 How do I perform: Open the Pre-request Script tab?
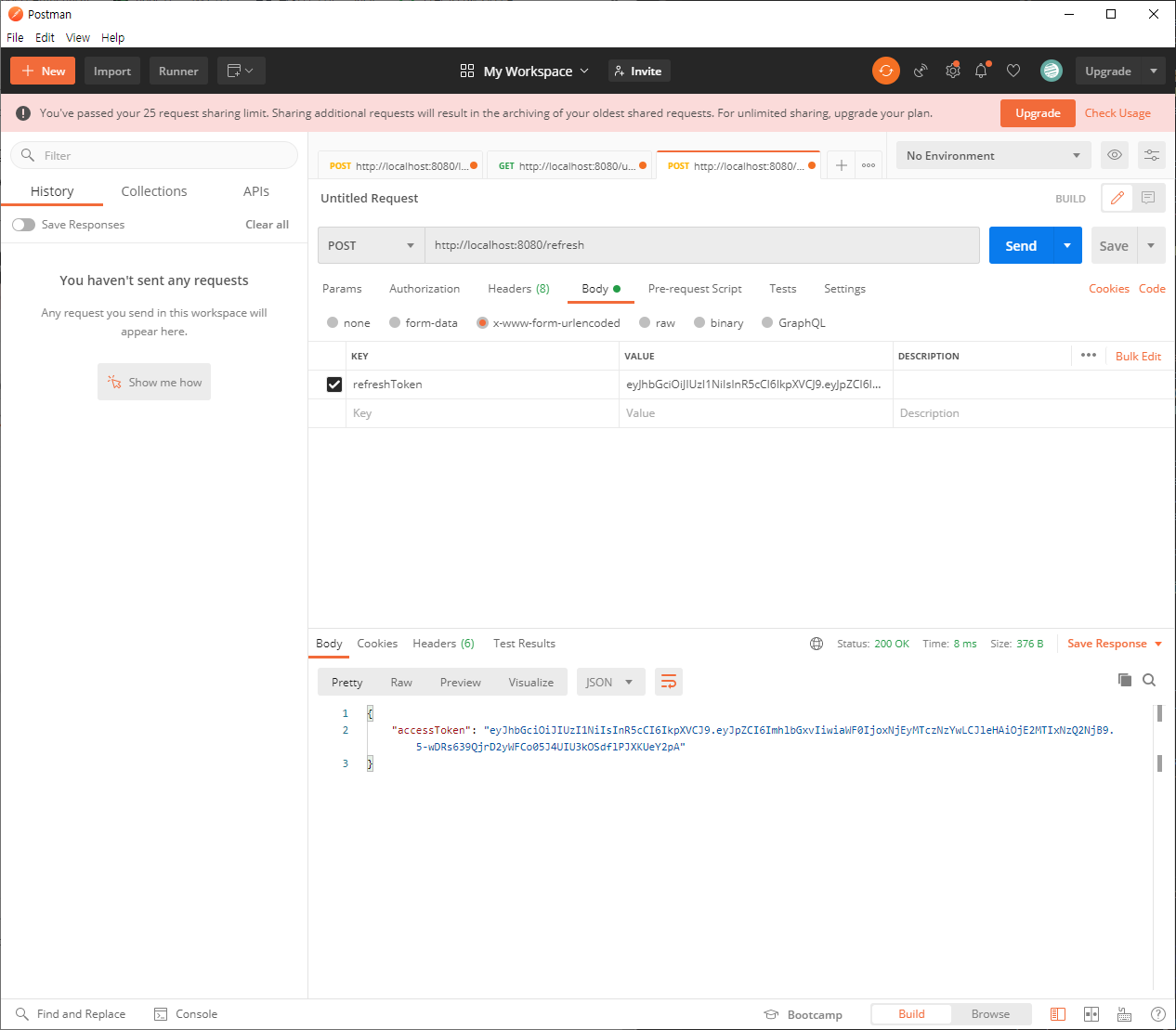(695, 289)
